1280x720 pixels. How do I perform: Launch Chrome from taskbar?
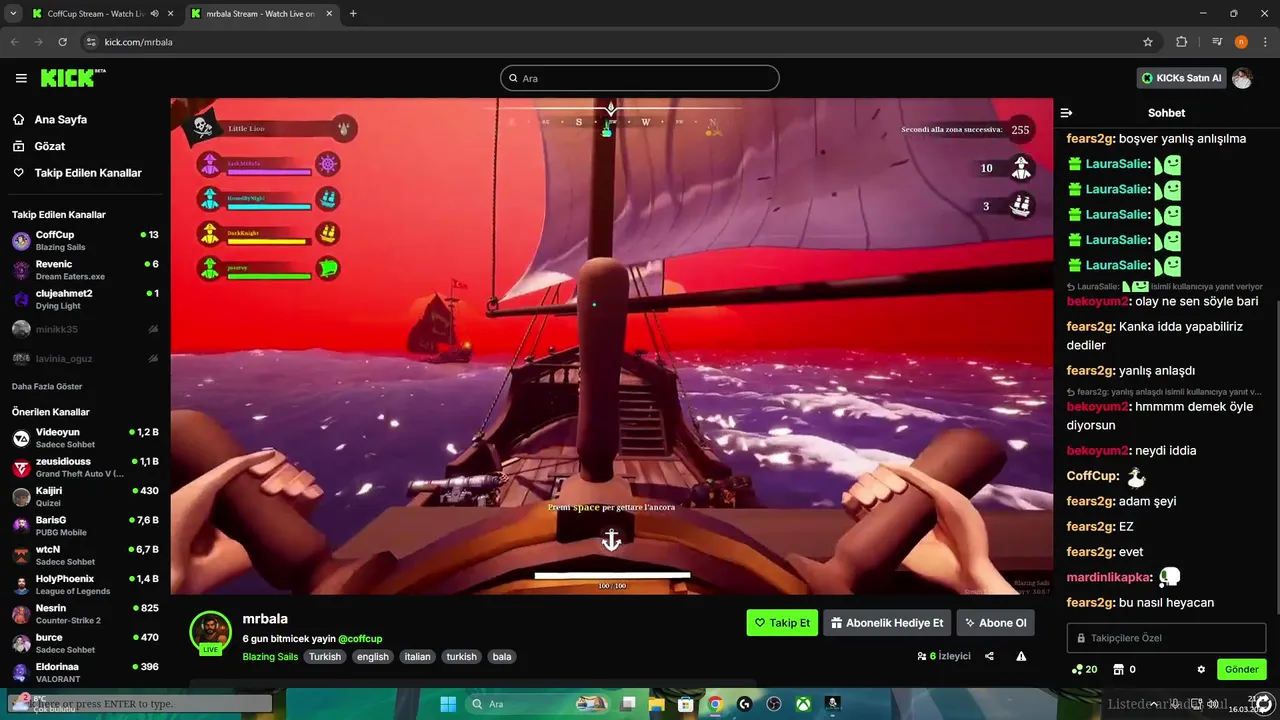click(x=715, y=704)
